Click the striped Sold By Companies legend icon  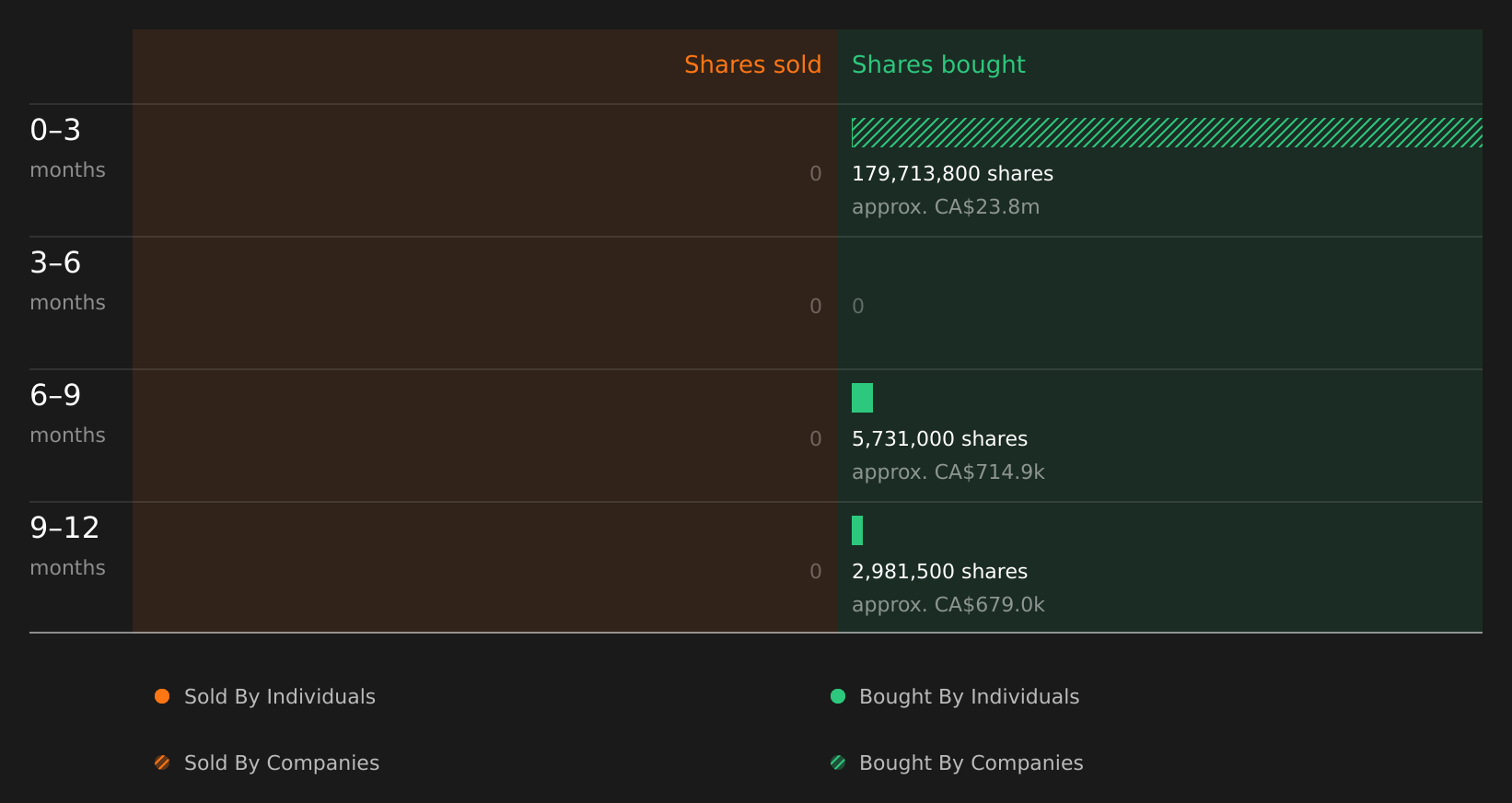pyautogui.click(x=162, y=762)
